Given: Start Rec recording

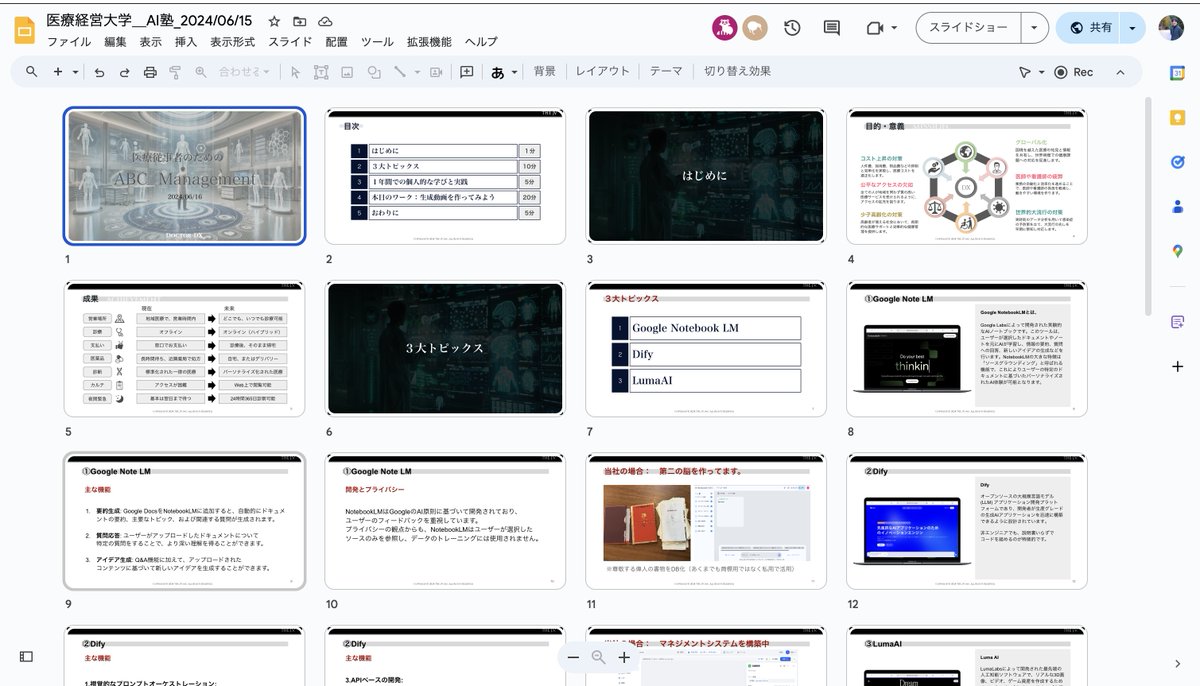Looking at the screenshot, I should click(1075, 72).
